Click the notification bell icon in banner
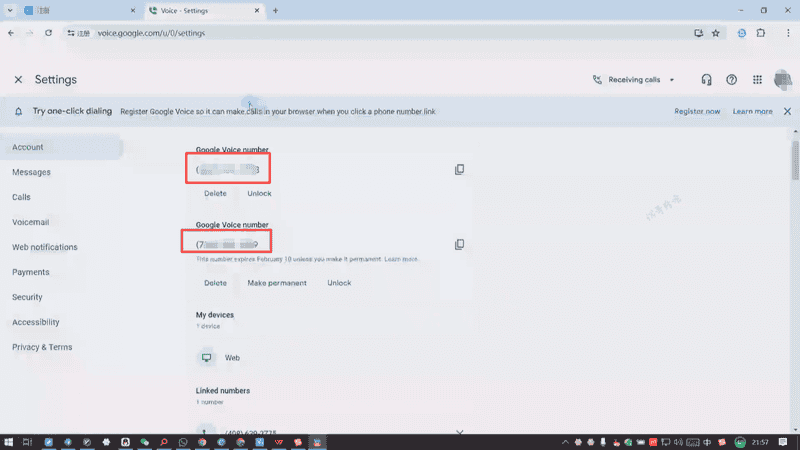 point(18,111)
